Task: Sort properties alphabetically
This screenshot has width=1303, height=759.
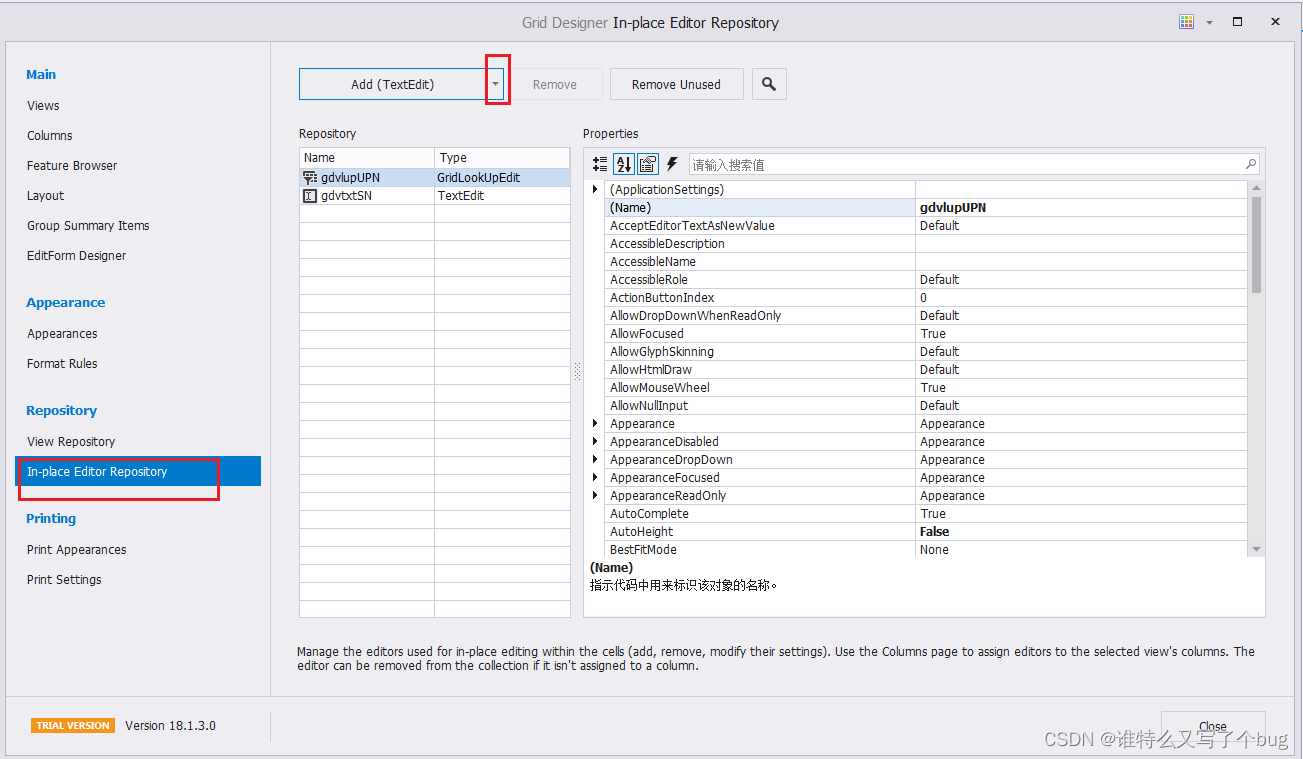Action: 623,163
